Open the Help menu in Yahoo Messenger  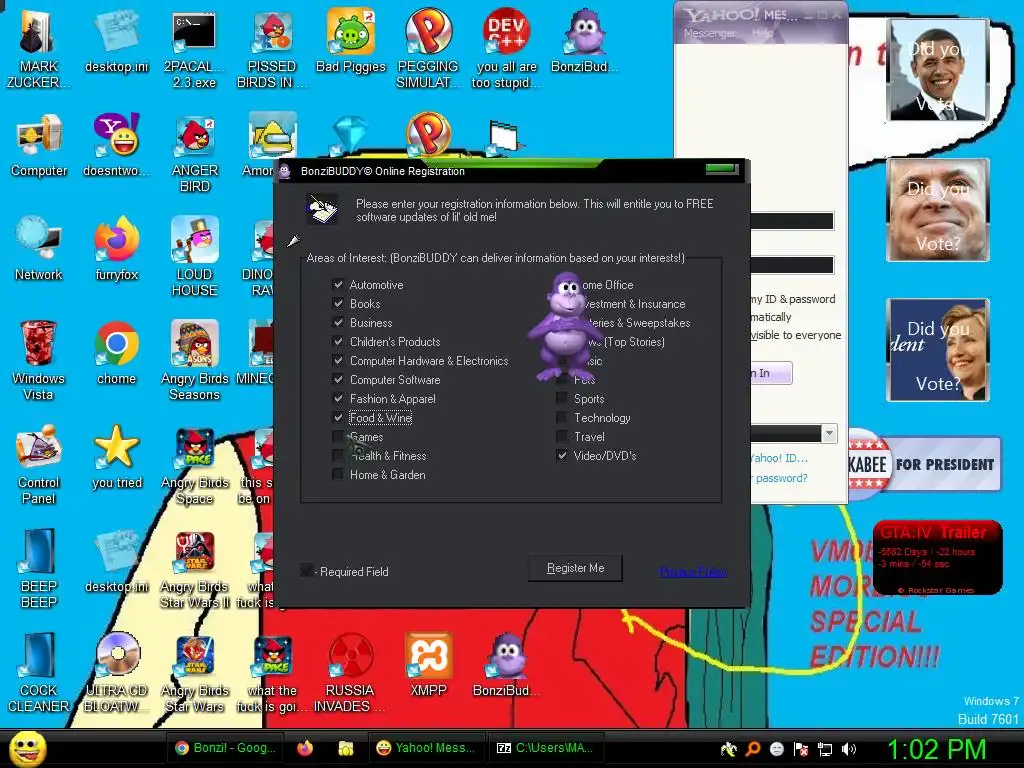coord(761,33)
